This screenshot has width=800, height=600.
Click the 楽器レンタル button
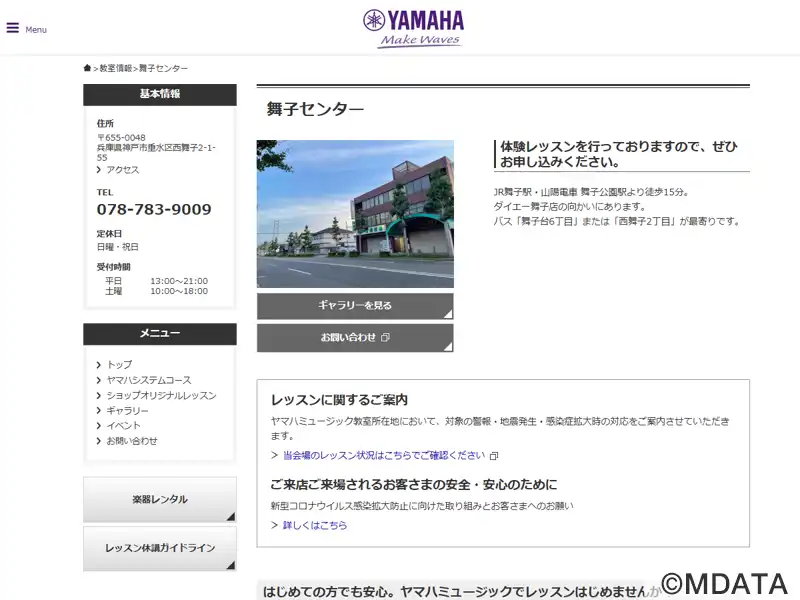pyautogui.click(x=160, y=499)
